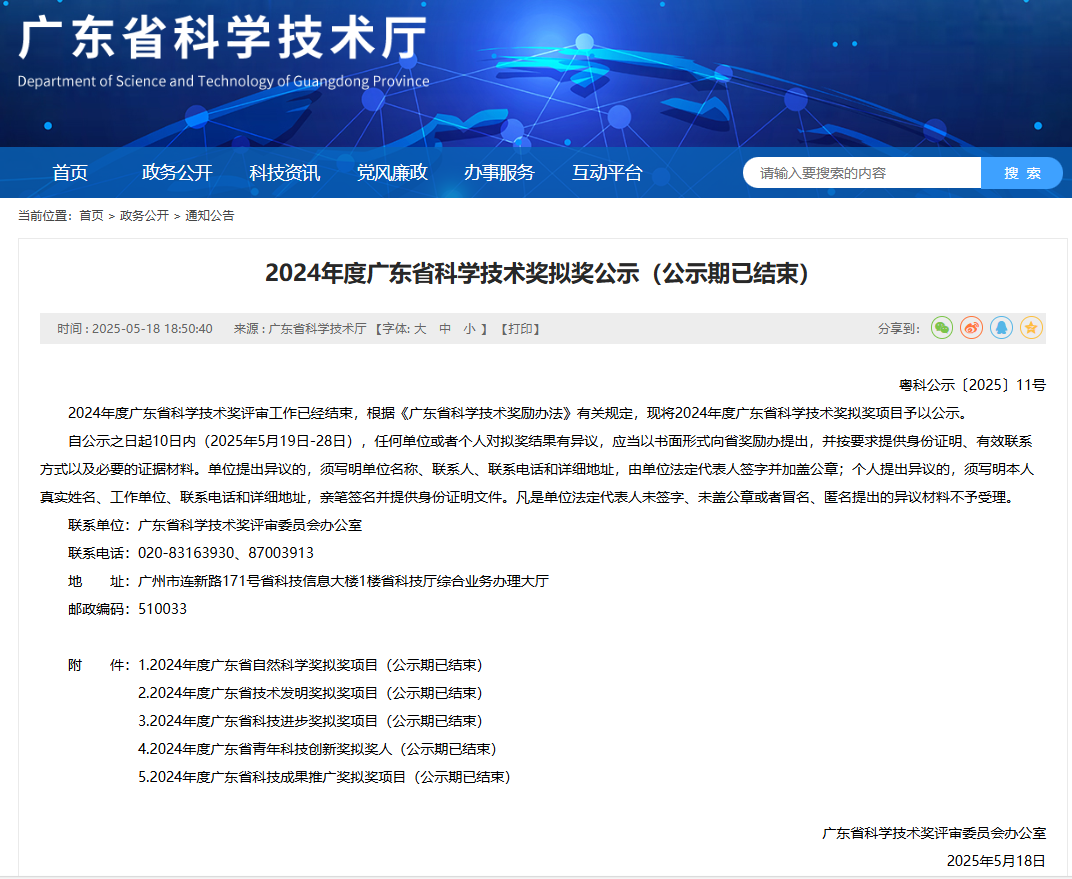The height and width of the screenshot is (879, 1072).
Task: Set font size to 中 (medium)
Action: 445,329
